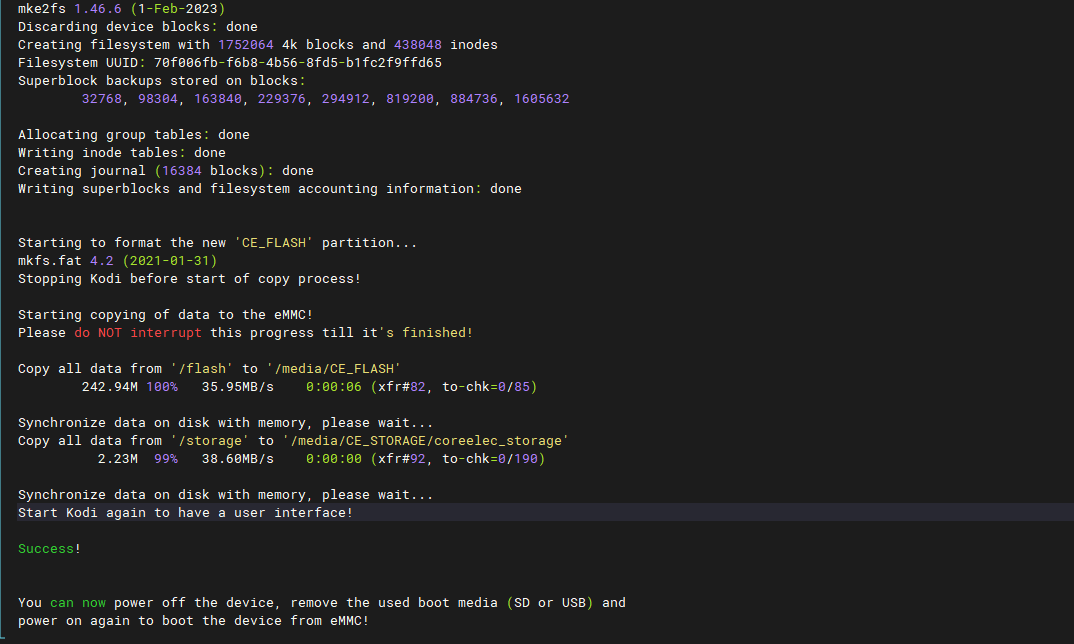Image resolution: width=1074 pixels, height=644 pixels.
Task: Click the '35.95MB/s' transfer speed
Action: [237, 387]
